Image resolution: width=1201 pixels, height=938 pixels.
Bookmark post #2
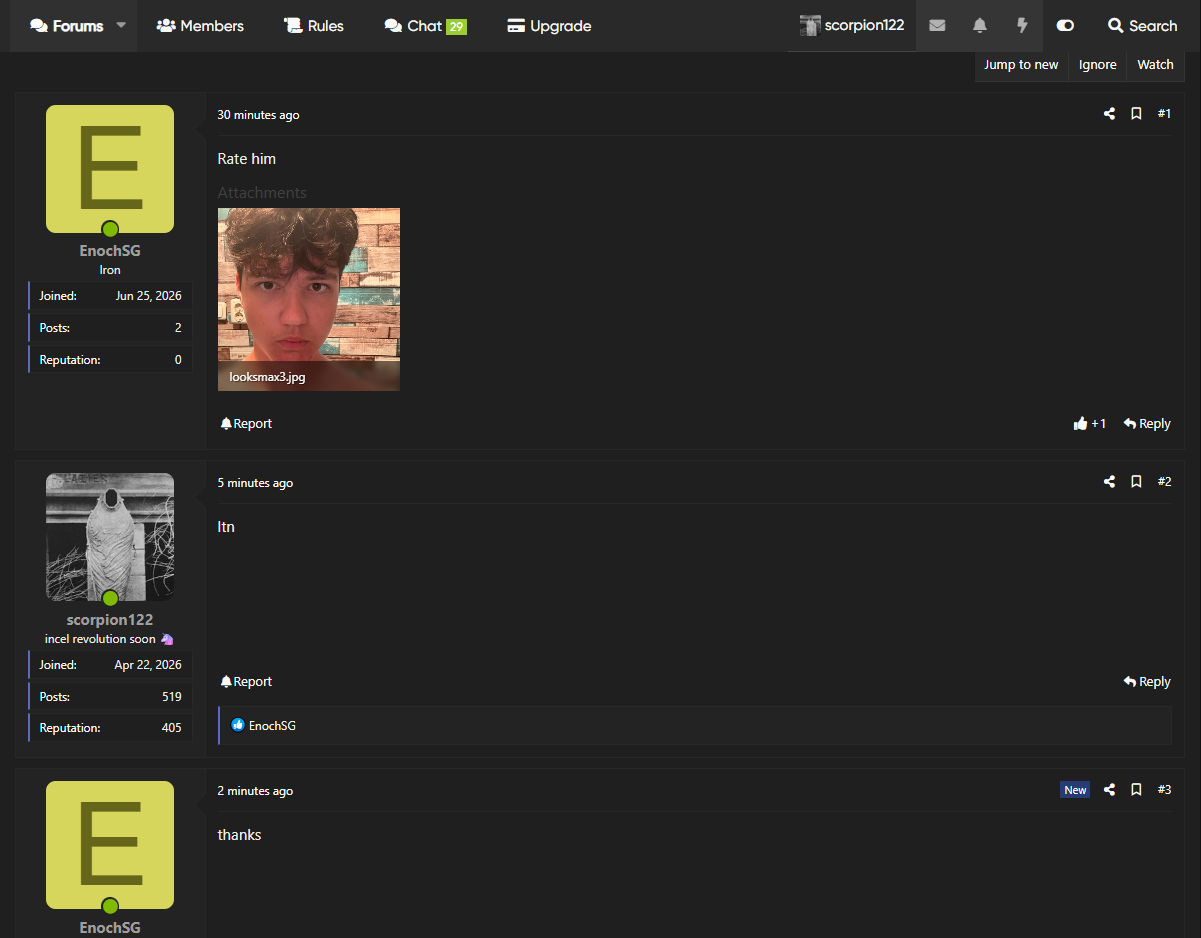coord(1136,482)
